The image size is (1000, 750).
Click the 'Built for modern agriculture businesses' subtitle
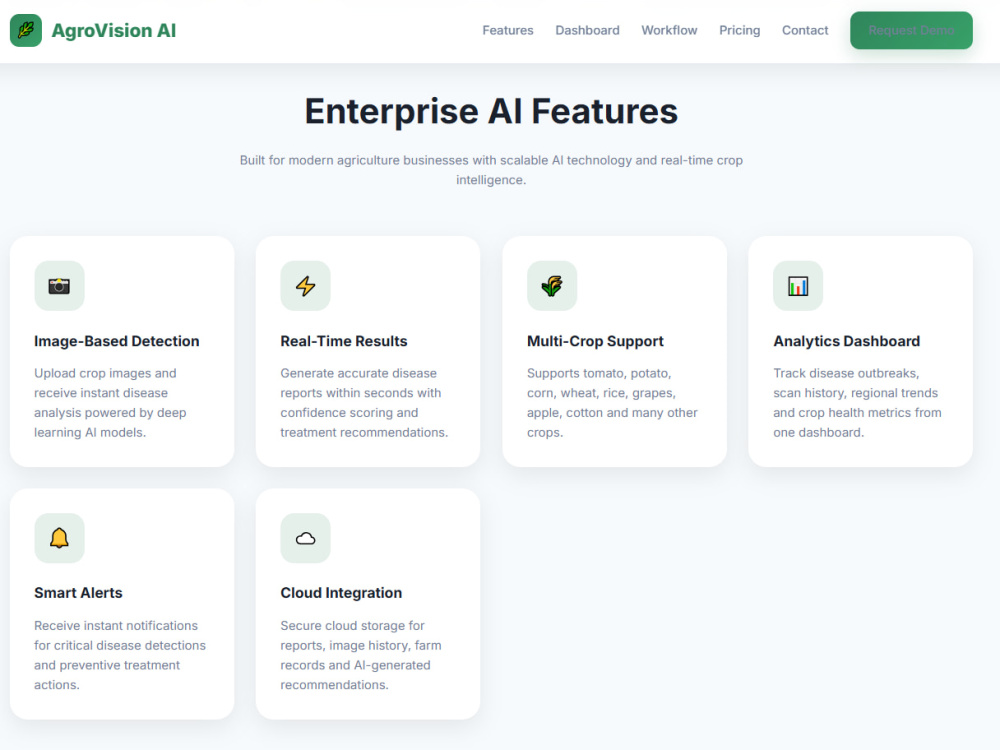[491, 170]
